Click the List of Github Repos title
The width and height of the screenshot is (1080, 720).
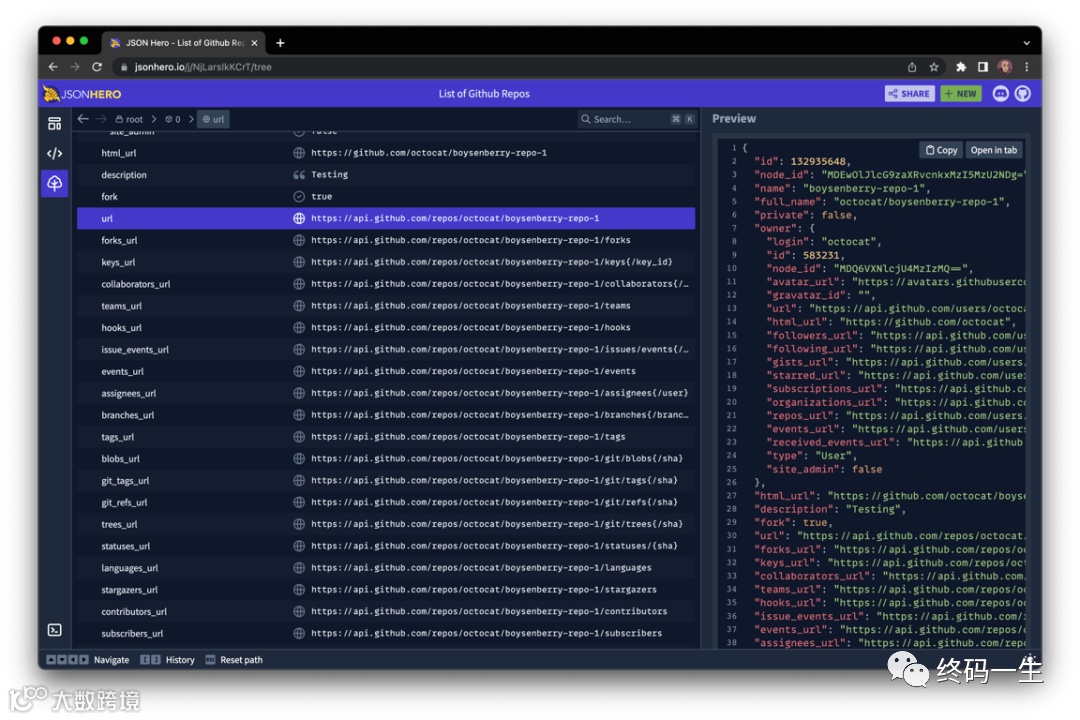(x=484, y=94)
